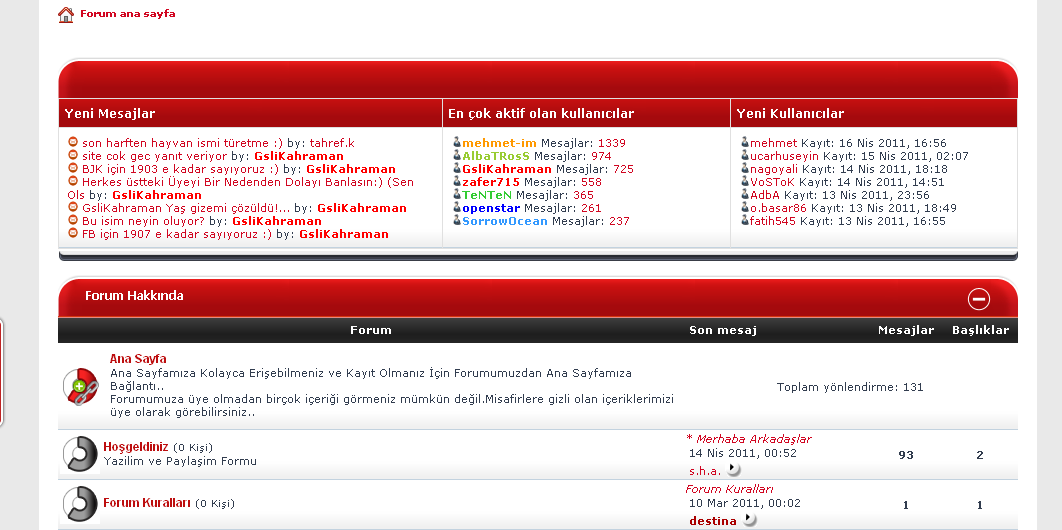Viewport: 1062px width, 530px height.
Task: Click 'Toplam yönlendirme: 131' text
Action: (x=850, y=387)
